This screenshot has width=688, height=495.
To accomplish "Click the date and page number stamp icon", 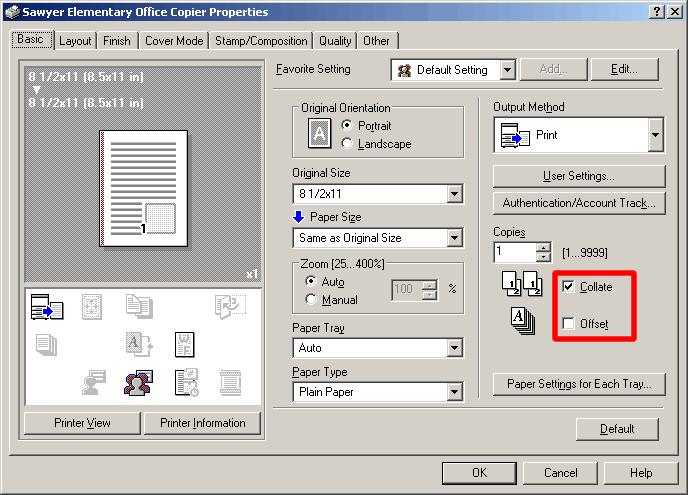I will pos(185,382).
